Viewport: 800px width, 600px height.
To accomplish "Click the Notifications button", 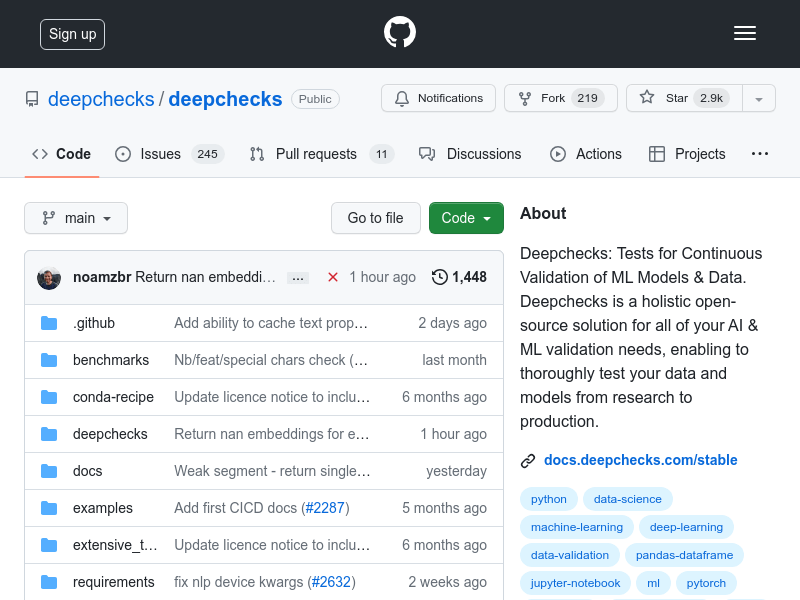I will pos(438,98).
